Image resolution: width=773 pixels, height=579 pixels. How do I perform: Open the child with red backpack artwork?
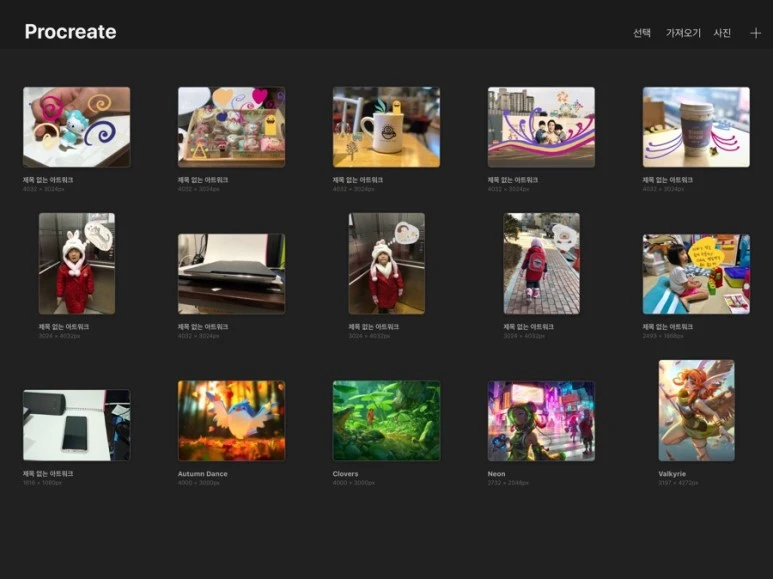[x=541, y=263]
